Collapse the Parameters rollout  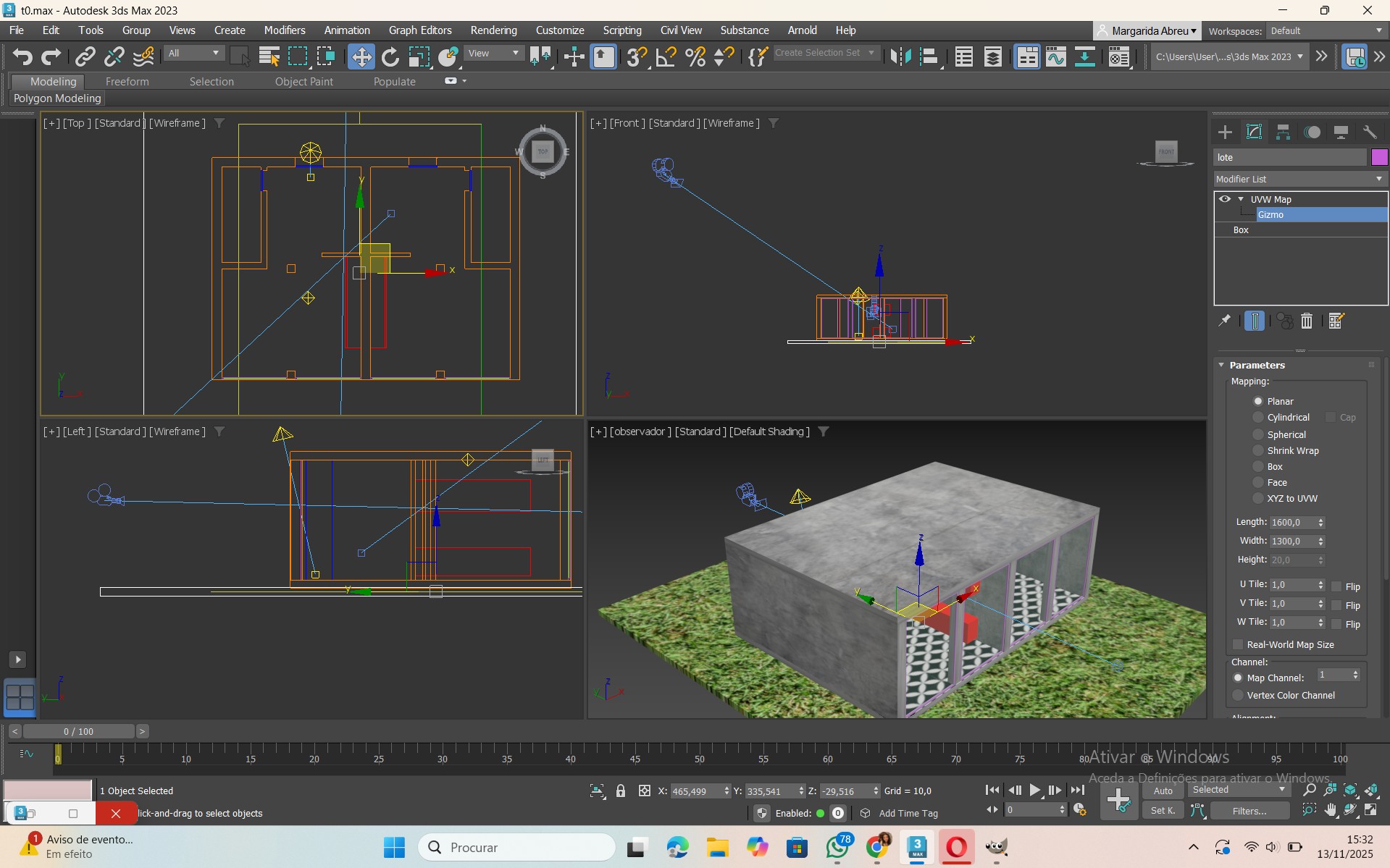1257,365
